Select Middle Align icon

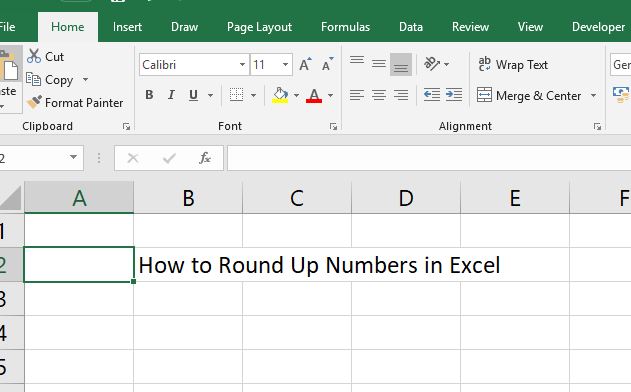pos(379,64)
